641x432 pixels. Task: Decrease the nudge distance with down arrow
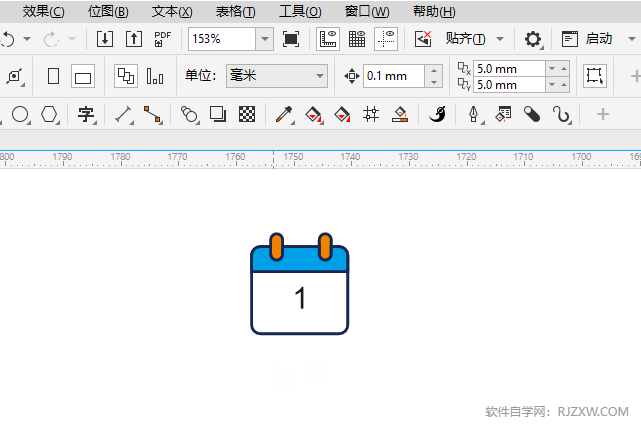coord(434,82)
